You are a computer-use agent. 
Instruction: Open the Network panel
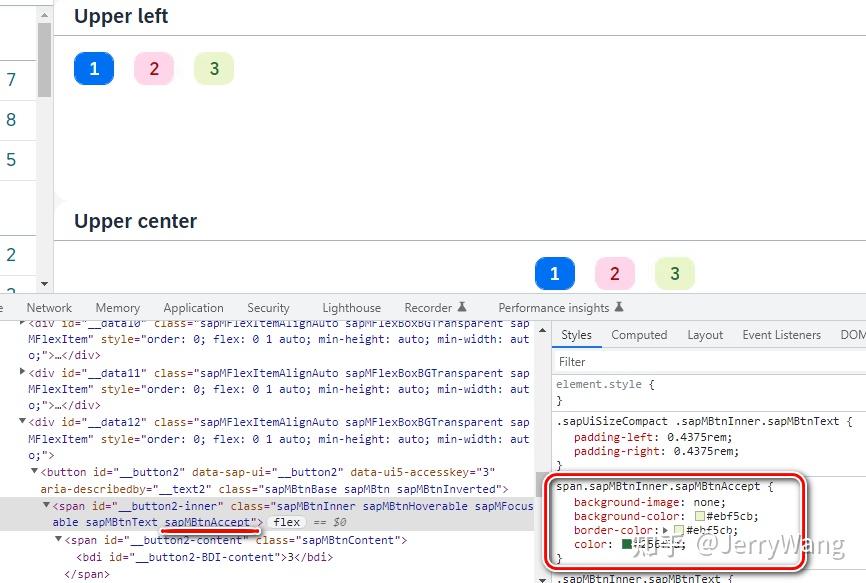[x=48, y=307]
